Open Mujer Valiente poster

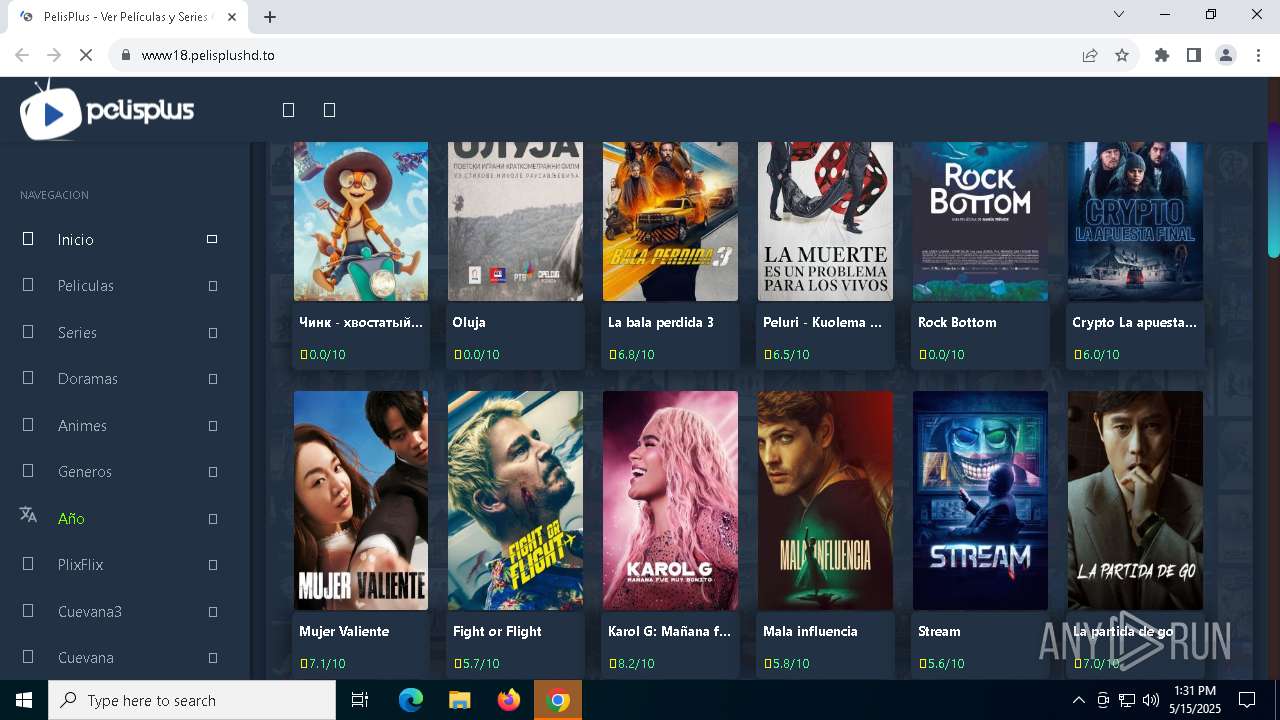[361, 500]
